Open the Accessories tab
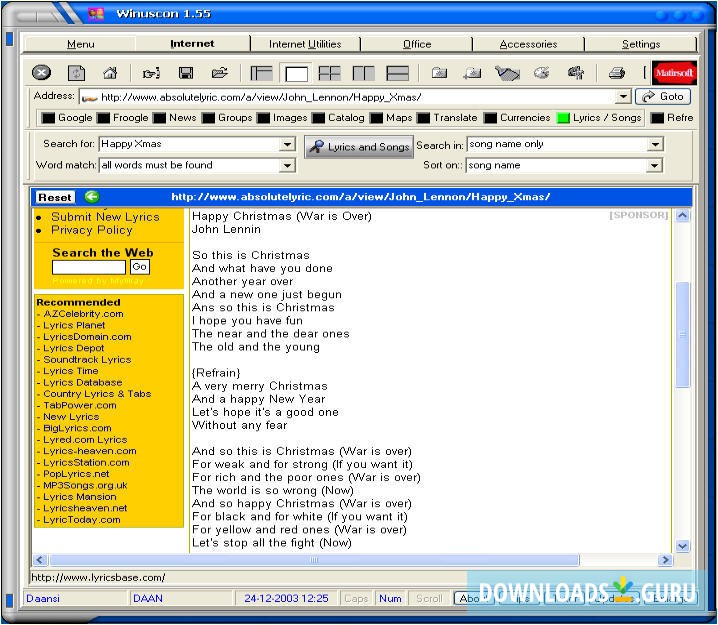 pyautogui.click(x=528, y=44)
